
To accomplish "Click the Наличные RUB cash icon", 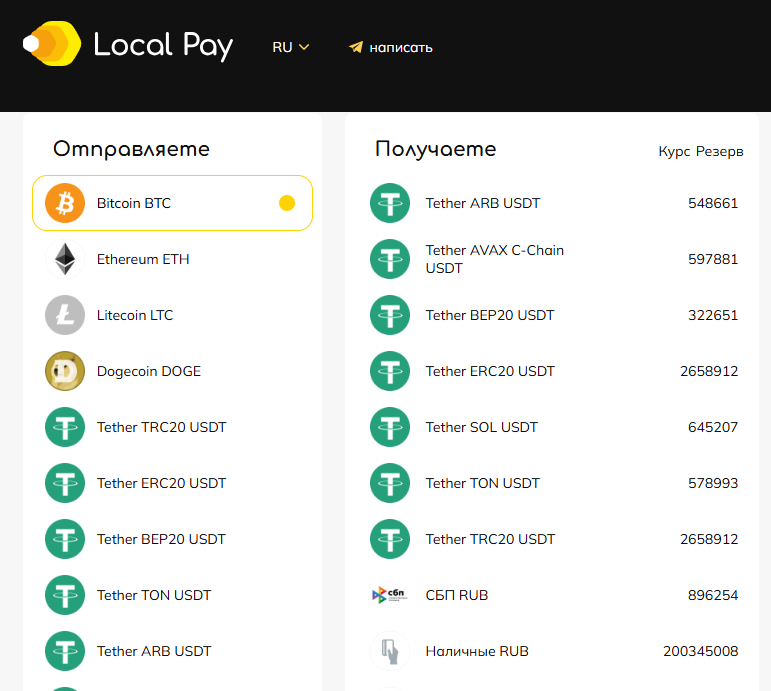I will pos(390,651).
